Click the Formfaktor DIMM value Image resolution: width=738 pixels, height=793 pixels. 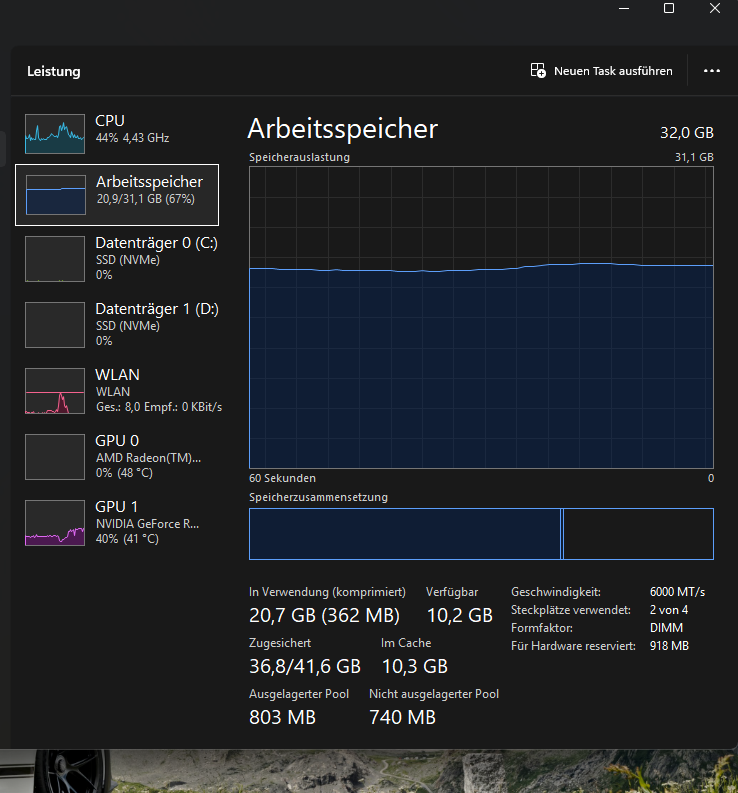(666, 628)
